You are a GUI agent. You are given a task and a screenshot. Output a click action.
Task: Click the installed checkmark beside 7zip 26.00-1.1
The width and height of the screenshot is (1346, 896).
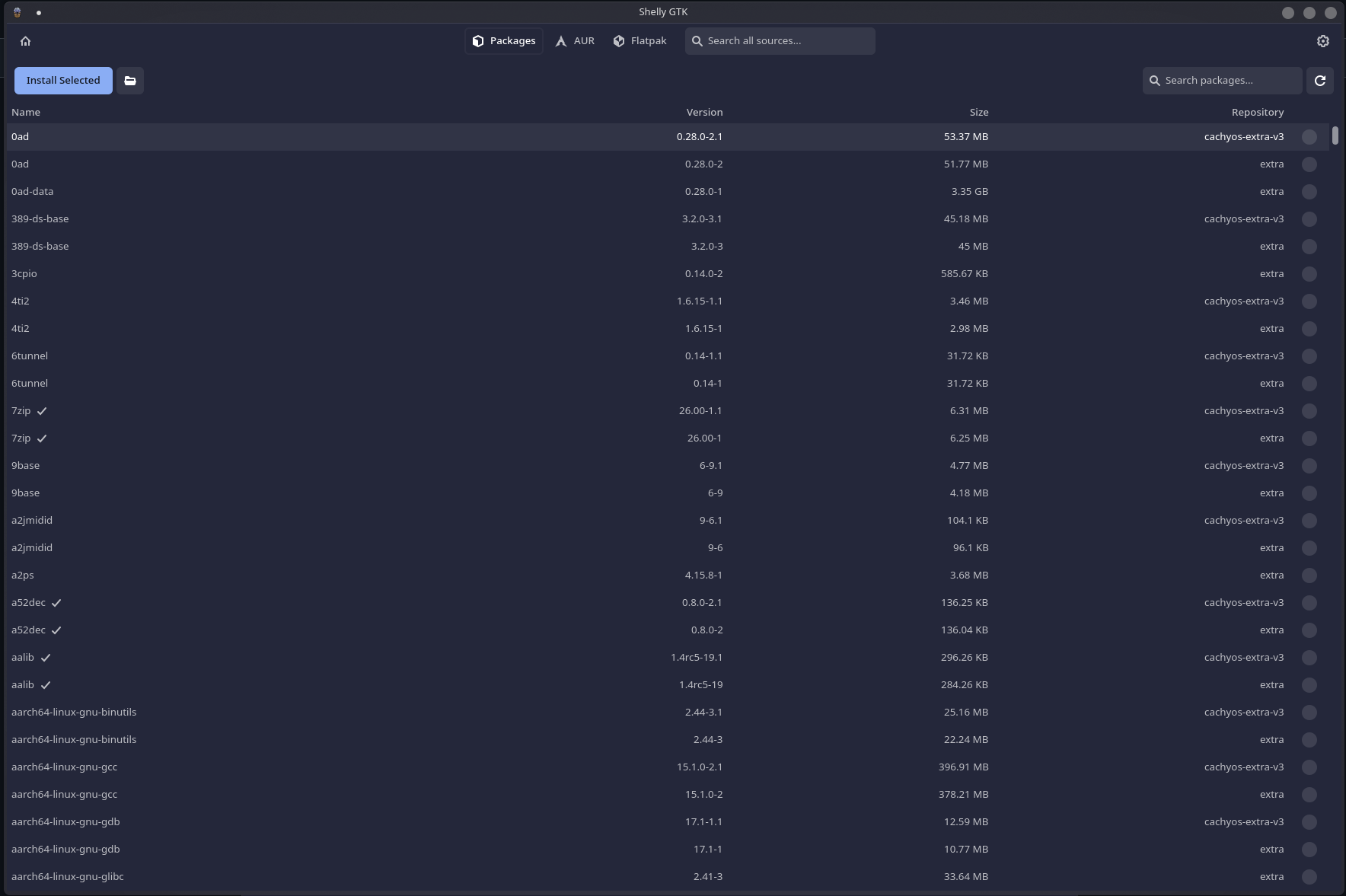click(42, 411)
